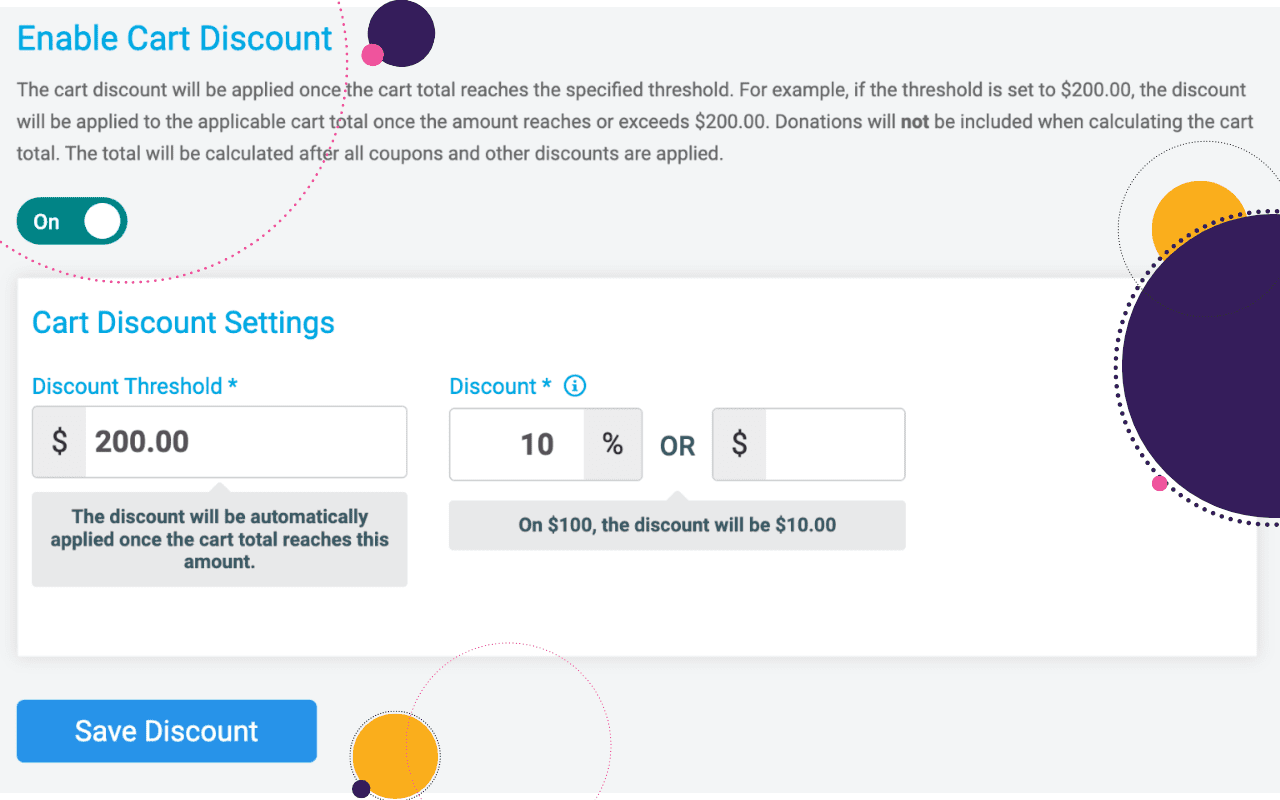
Task: Click the dollar sign inside the flat discount field
Action: 738,444
